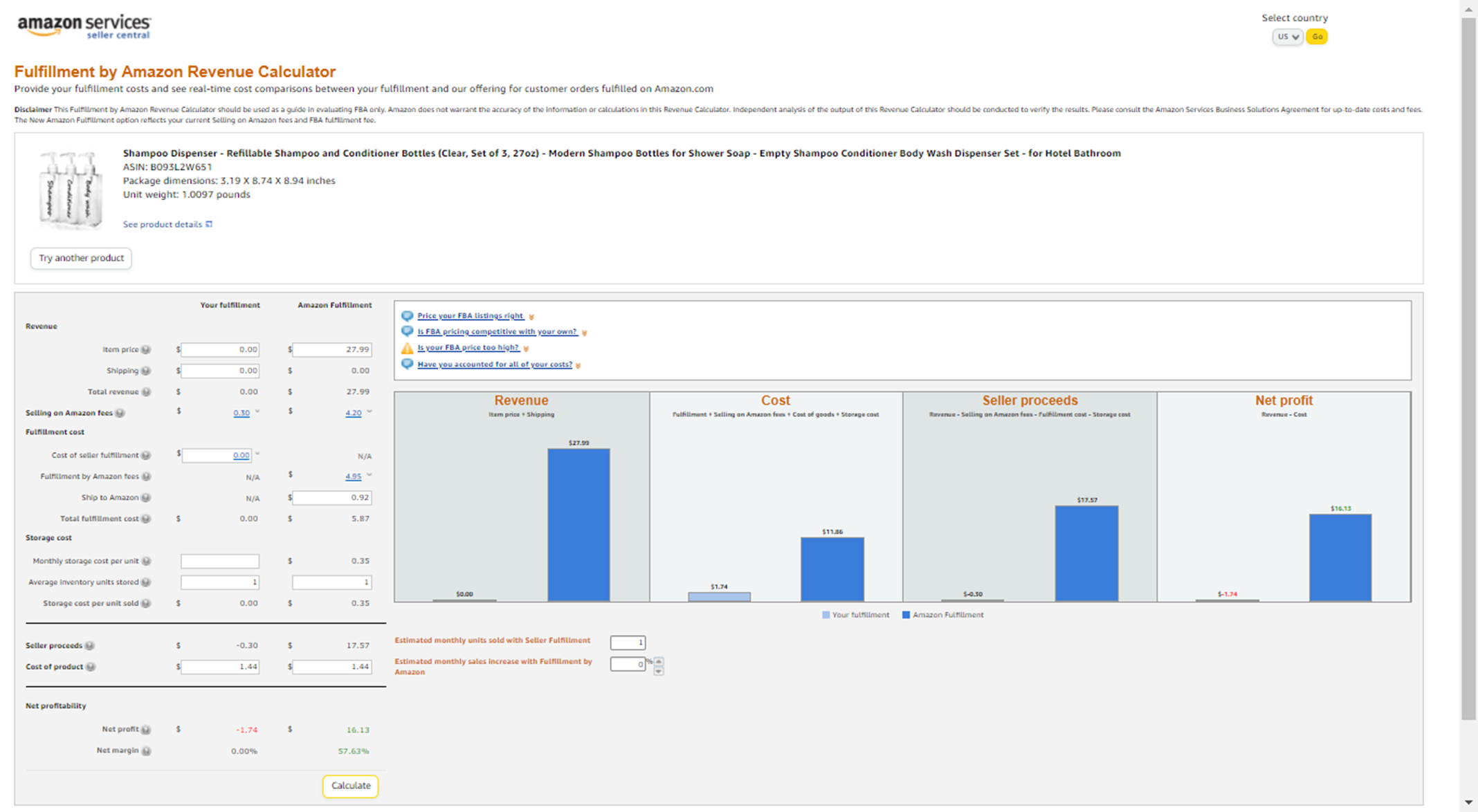Click the Monthly storage cost per unit help icon
This screenshot has height=812, width=1478.
146,561
